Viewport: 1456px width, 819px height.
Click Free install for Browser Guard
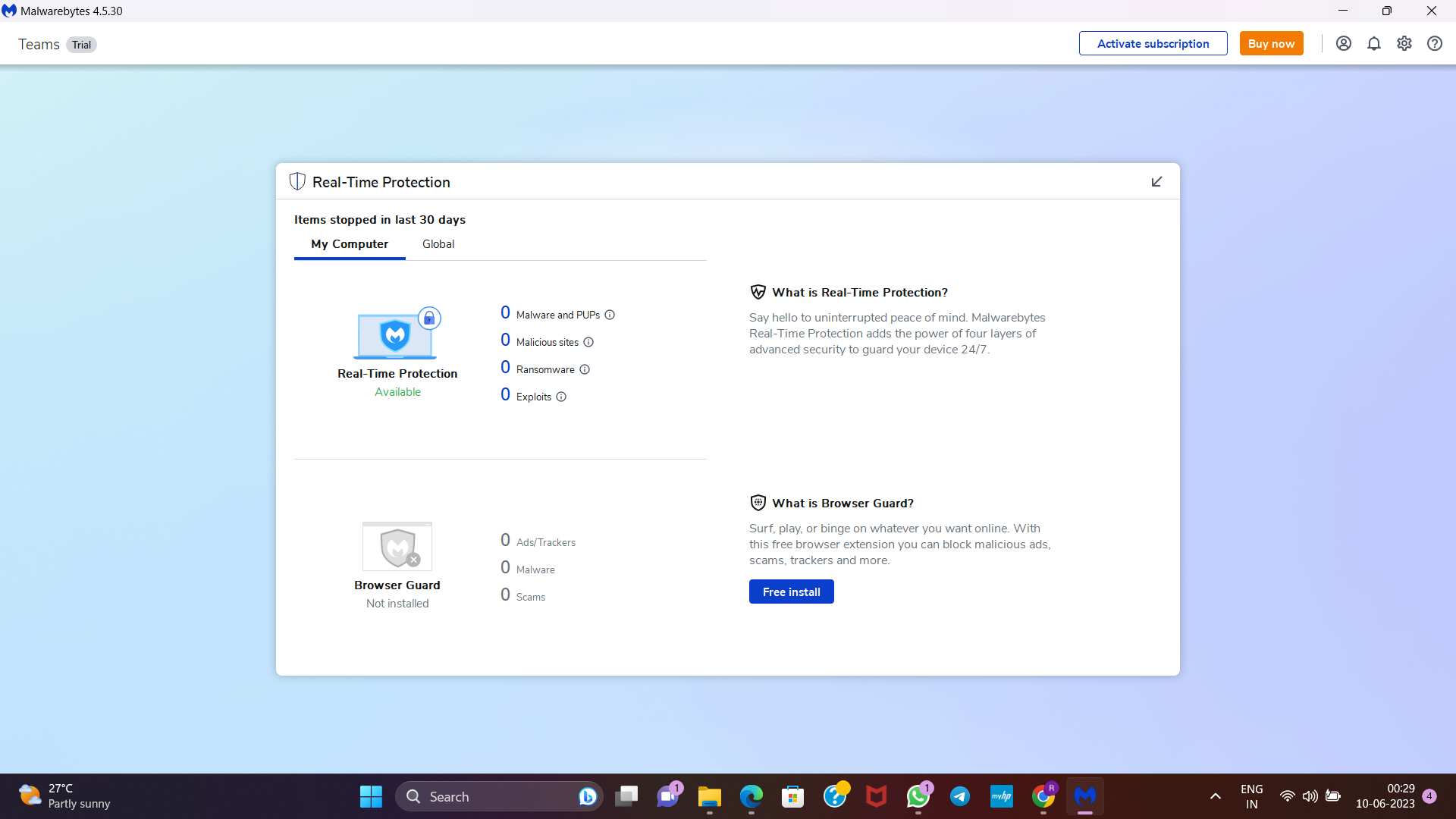tap(792, 591)
